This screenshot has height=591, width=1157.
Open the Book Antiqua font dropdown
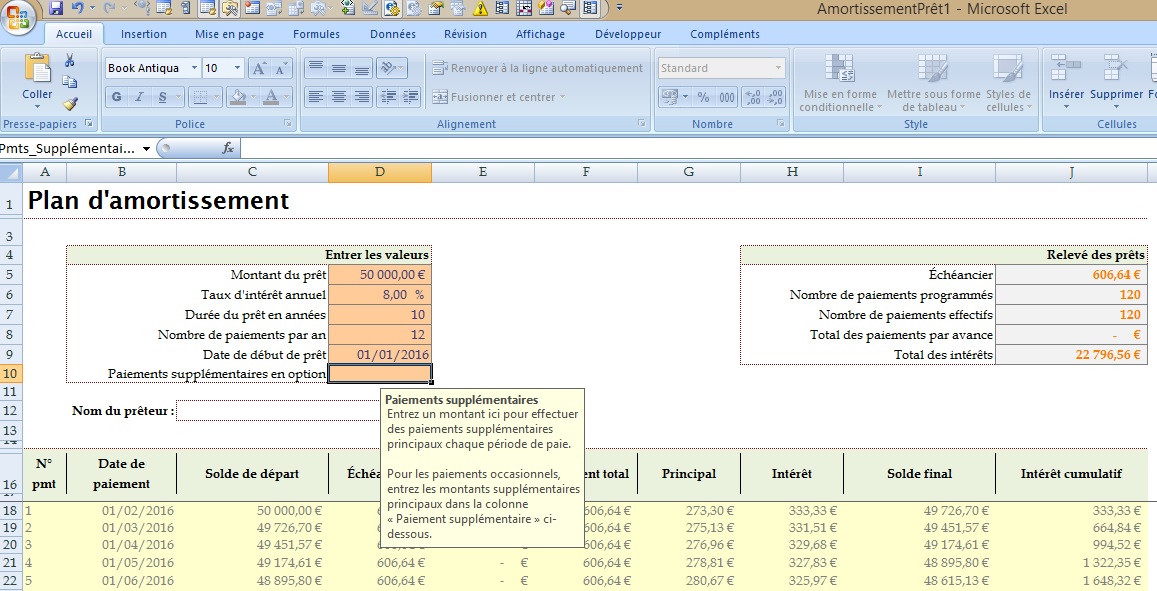194,68
